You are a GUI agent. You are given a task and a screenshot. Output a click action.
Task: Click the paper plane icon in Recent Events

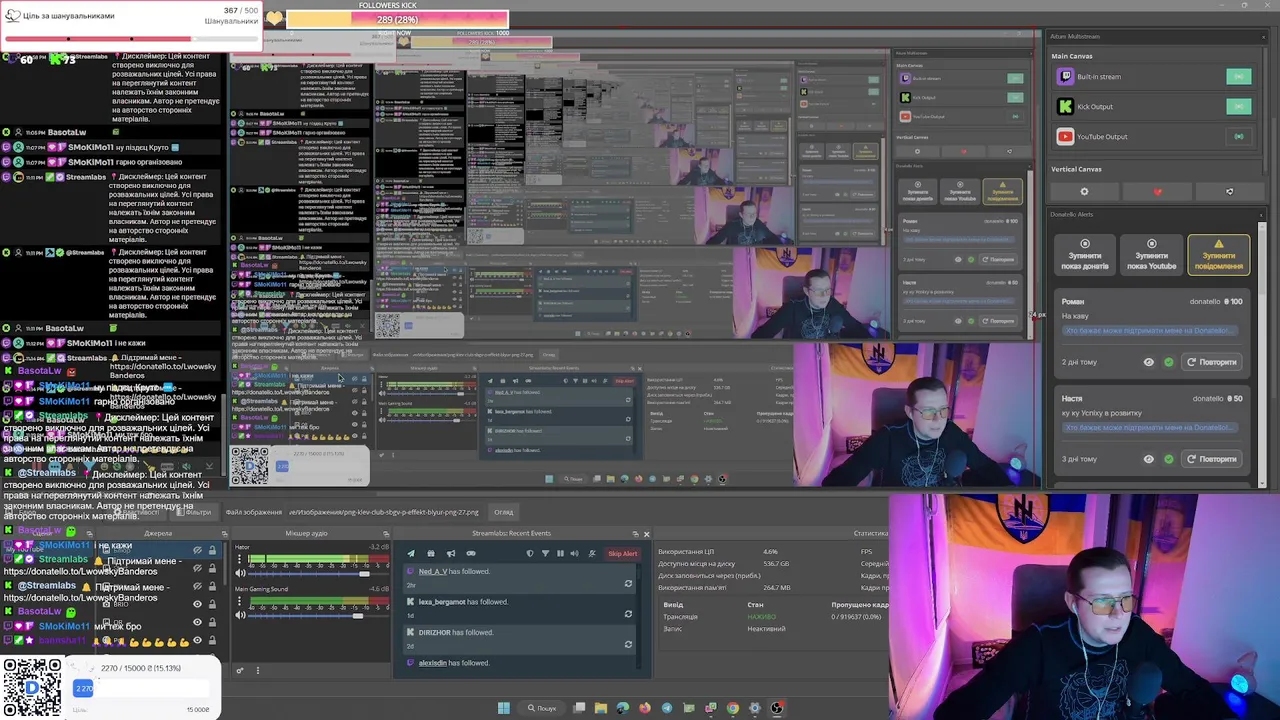(411, 553)
